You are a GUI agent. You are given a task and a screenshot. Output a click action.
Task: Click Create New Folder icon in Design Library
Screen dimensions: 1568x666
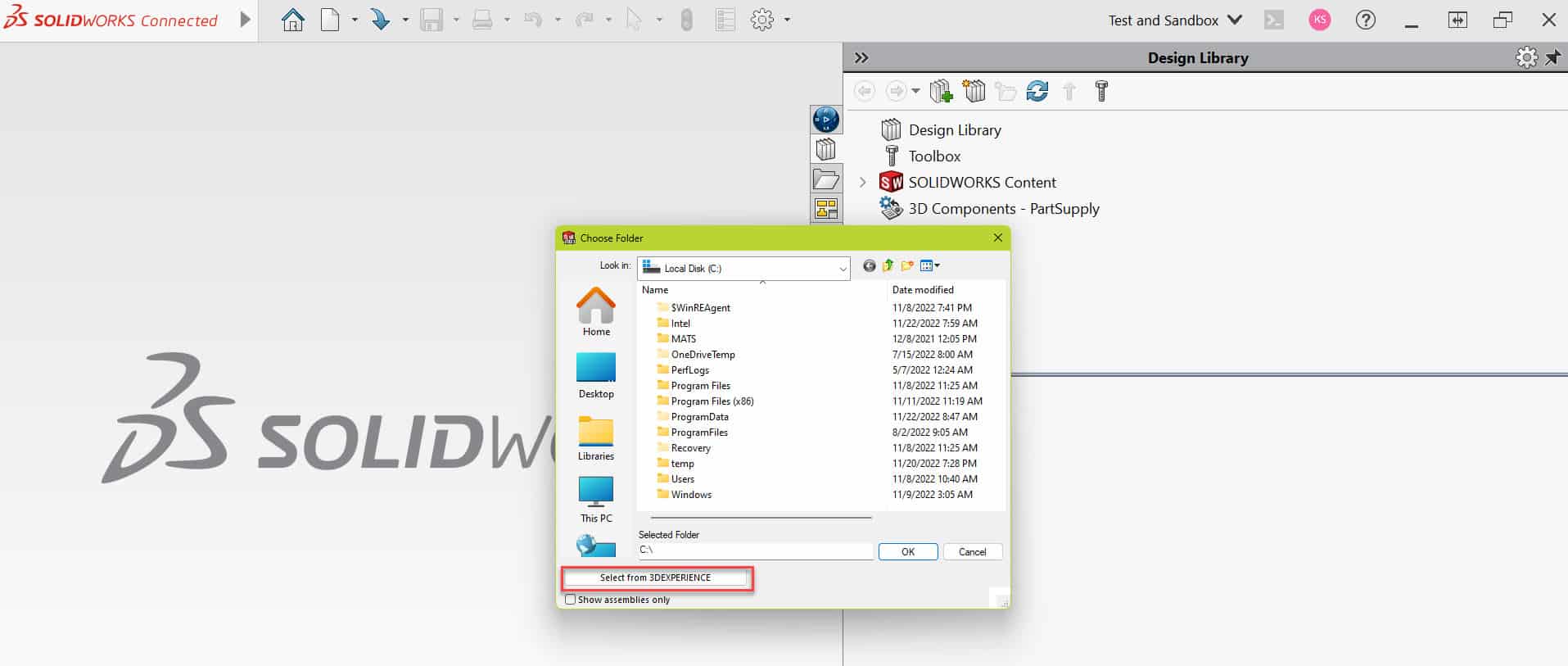(x=1005, y=91)
